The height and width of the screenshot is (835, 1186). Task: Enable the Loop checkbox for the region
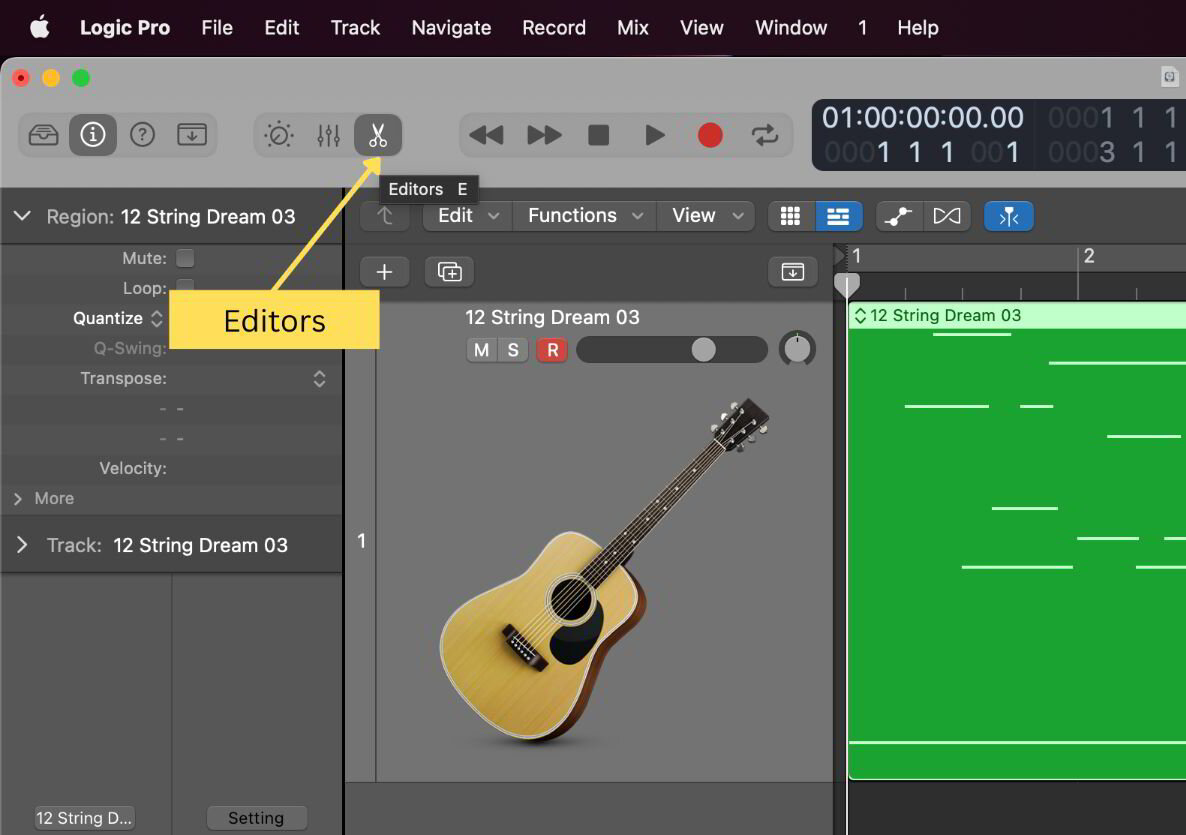pos(185,288)
